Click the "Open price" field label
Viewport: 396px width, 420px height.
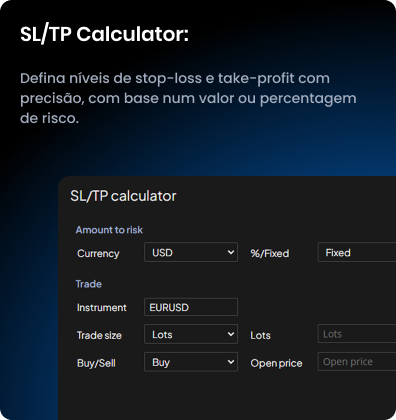(x=276, y=363)
